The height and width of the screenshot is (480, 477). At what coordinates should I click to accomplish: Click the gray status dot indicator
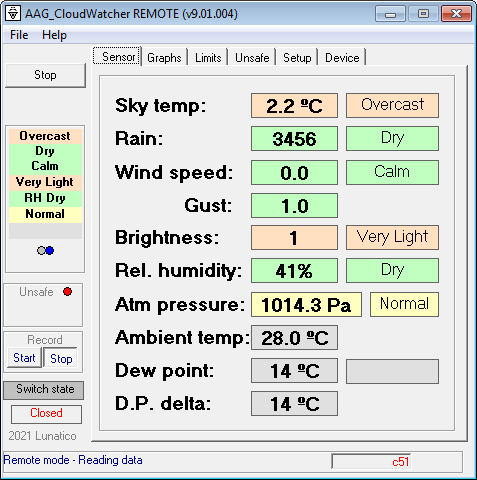point(41,250)
